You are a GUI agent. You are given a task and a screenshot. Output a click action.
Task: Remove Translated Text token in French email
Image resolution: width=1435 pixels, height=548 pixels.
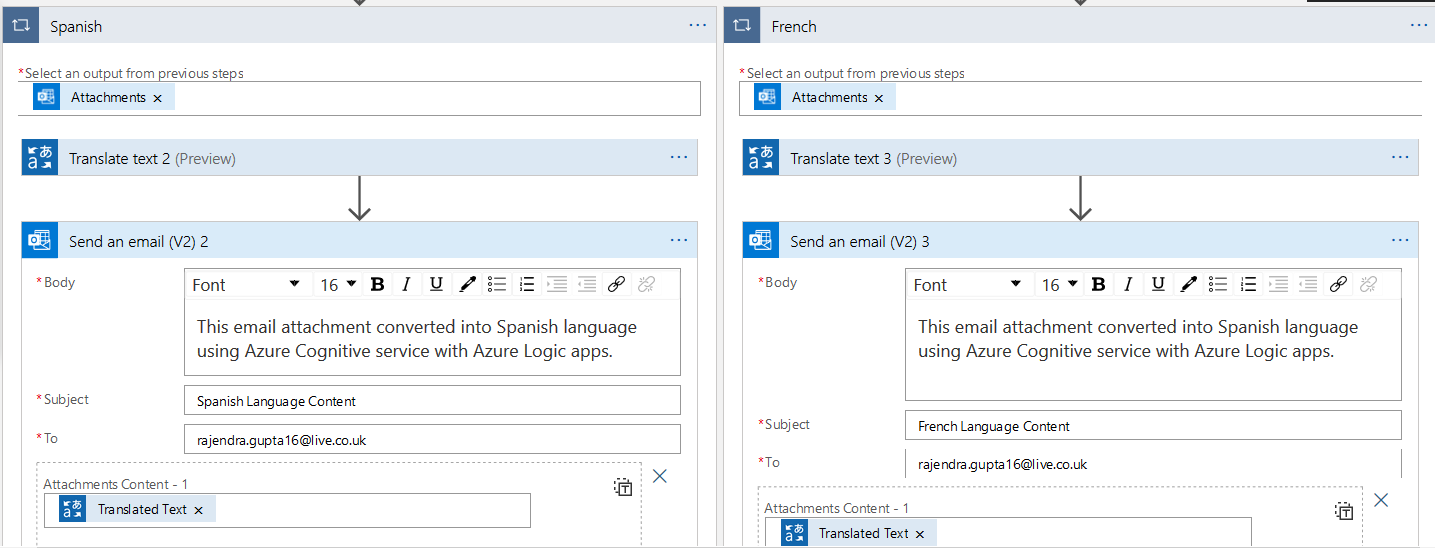(x=919, y=534)
